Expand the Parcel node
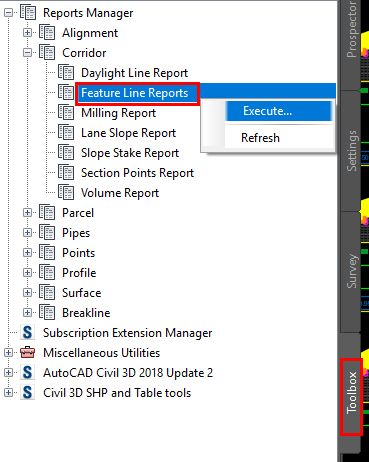 (27, 213)
